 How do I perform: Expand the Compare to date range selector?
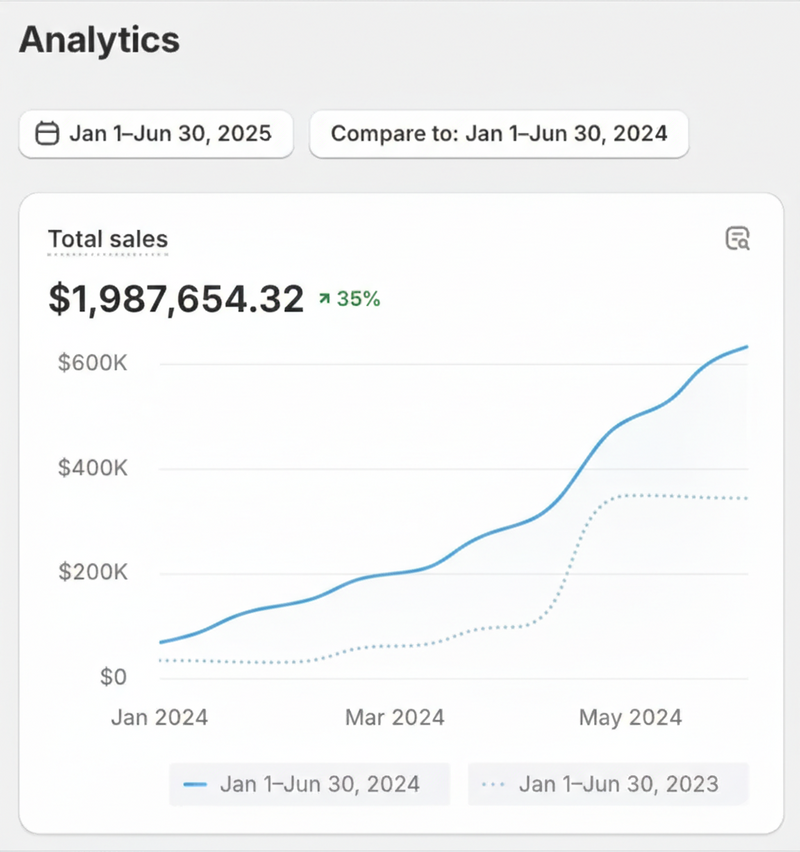click(x=499, y=134)
